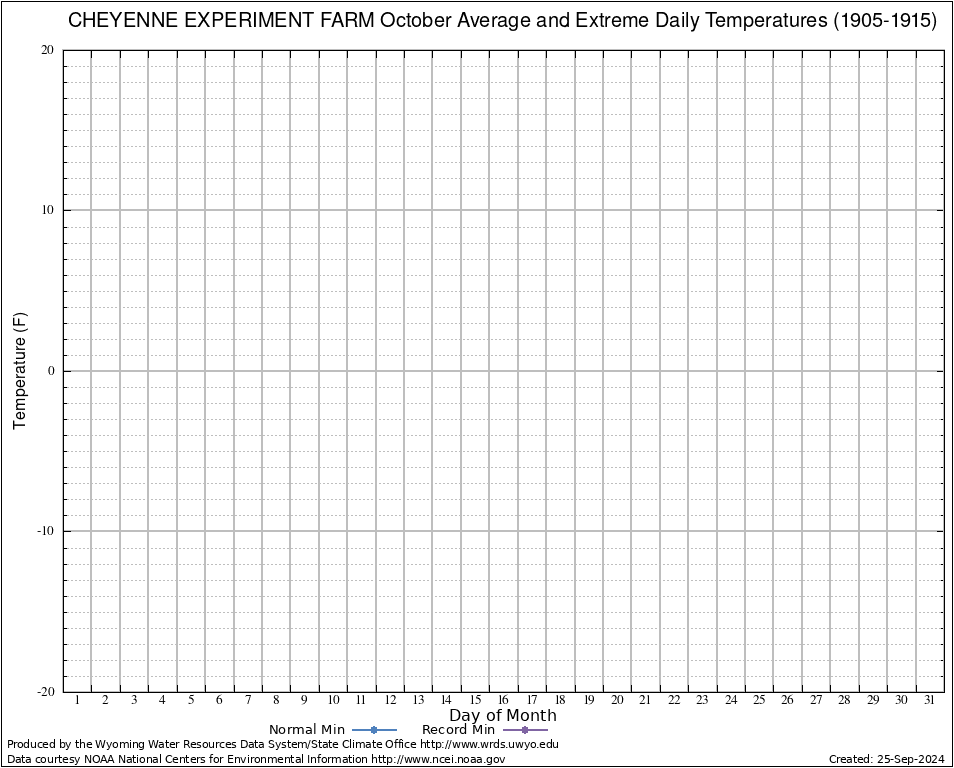Click x-axis day label 15
Viewport: 954px width, 768px height.
click(x=475, y=700)
